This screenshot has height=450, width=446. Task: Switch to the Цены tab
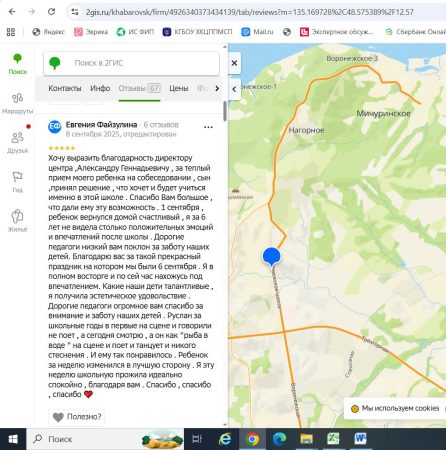coord(179,88)
